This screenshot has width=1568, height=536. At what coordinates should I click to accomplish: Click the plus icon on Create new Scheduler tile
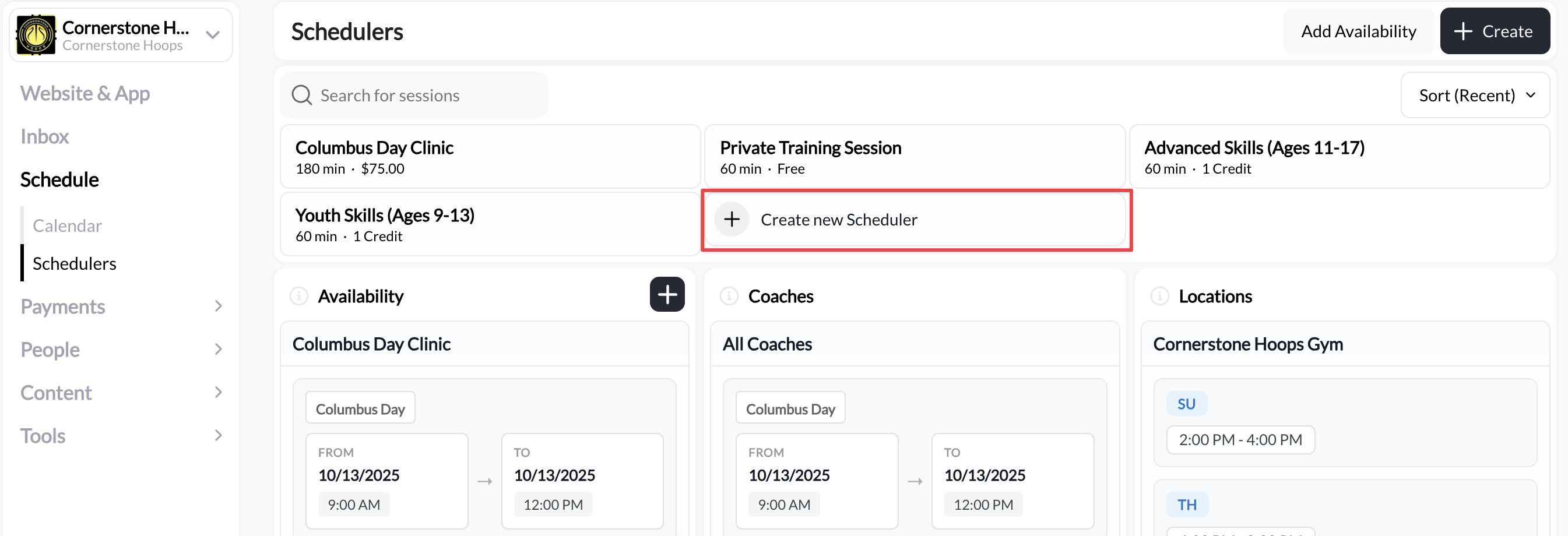click(731, 219)
